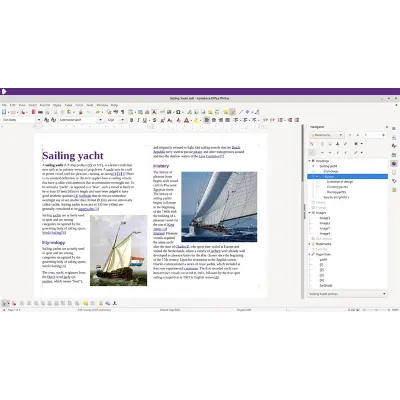
Task: Select Image3 in the Navigator tree
Action: pyautogui.click(x=325, y=218)
